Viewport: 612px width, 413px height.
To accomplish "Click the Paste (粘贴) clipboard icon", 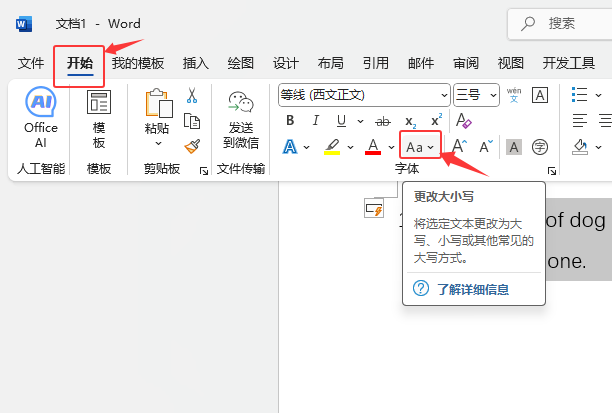I will (x=158, y=103).
